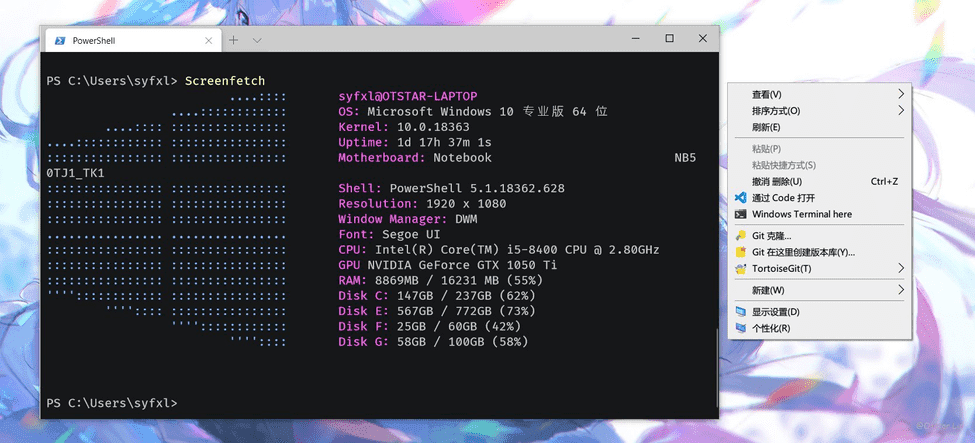Open the new tab profile dropdown
This screenshot has height=443, width=975.
coord(257,40)
